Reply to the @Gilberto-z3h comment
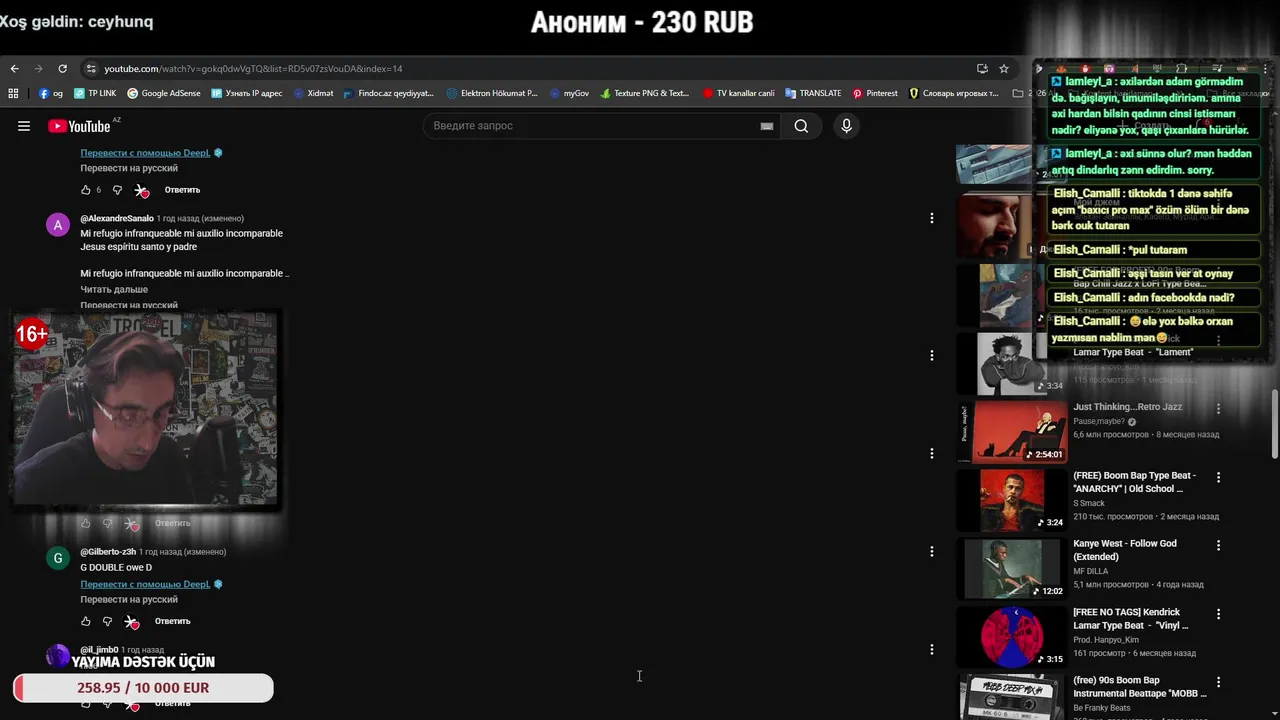 click(x=172, y=621)
